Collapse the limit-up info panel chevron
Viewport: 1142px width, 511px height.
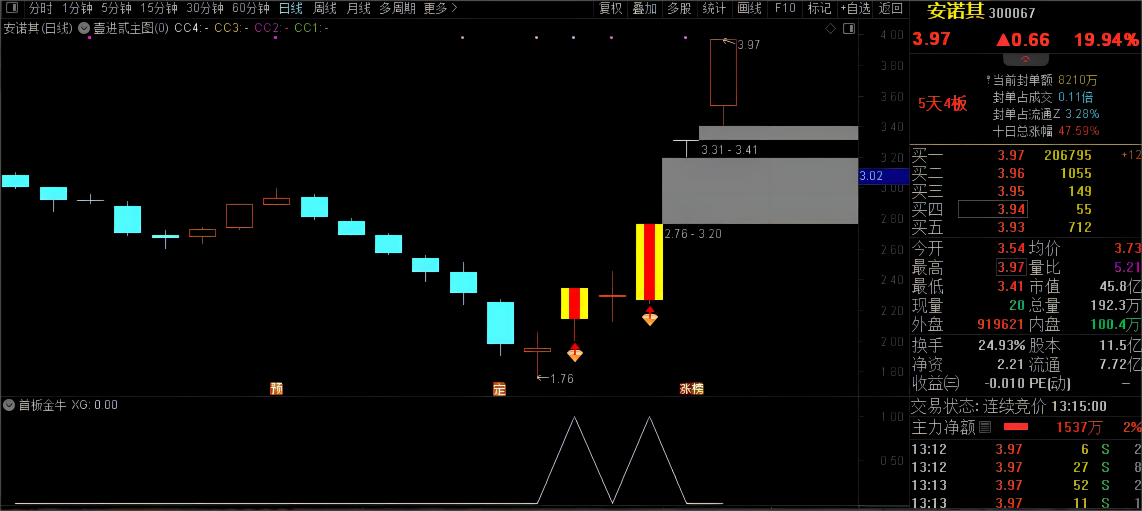click(x=1025, y=59)
